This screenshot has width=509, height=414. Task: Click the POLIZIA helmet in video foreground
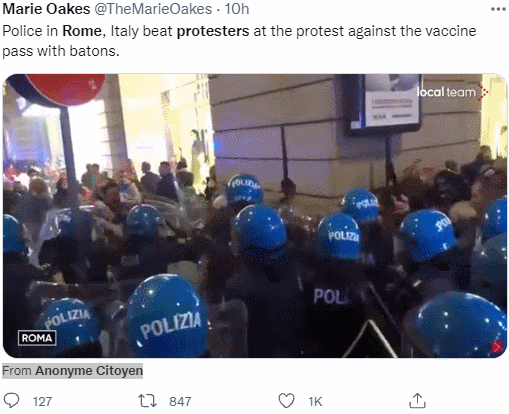click(x=168, y=316)
